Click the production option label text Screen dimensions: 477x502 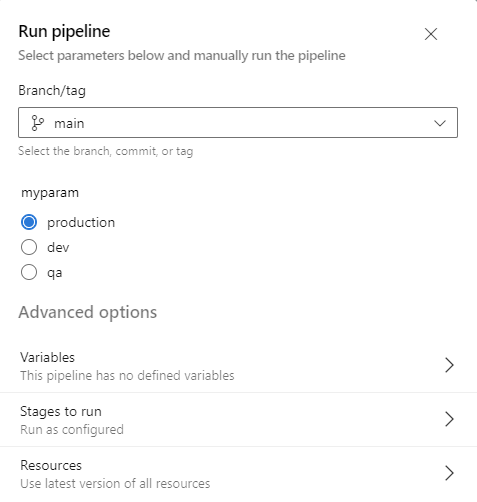[81, 222]
